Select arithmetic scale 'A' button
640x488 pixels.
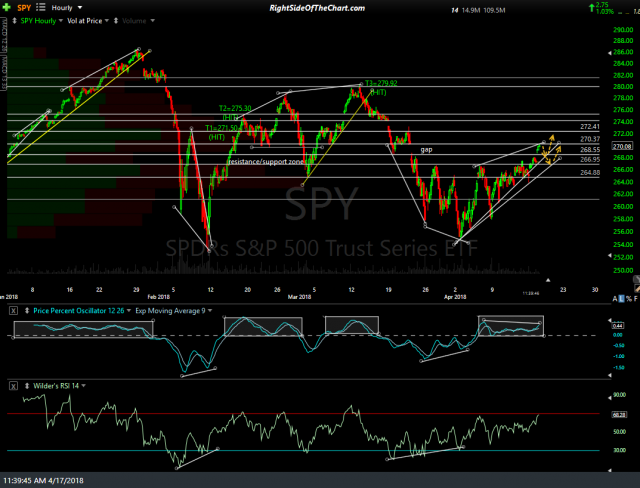click(x=615, y=299)
